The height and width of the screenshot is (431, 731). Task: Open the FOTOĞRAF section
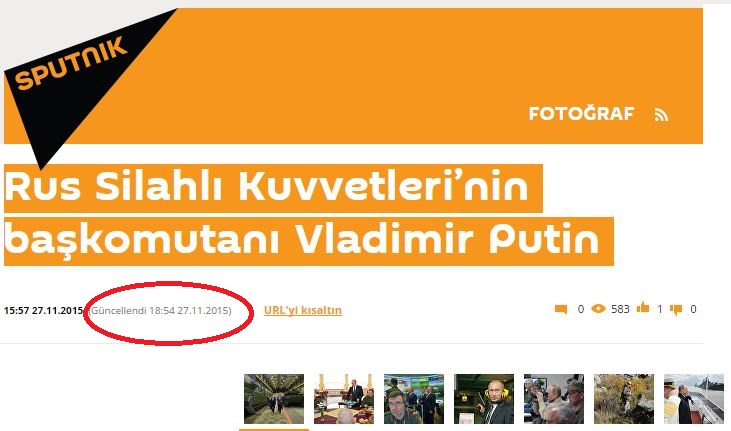tap(581, 113)
